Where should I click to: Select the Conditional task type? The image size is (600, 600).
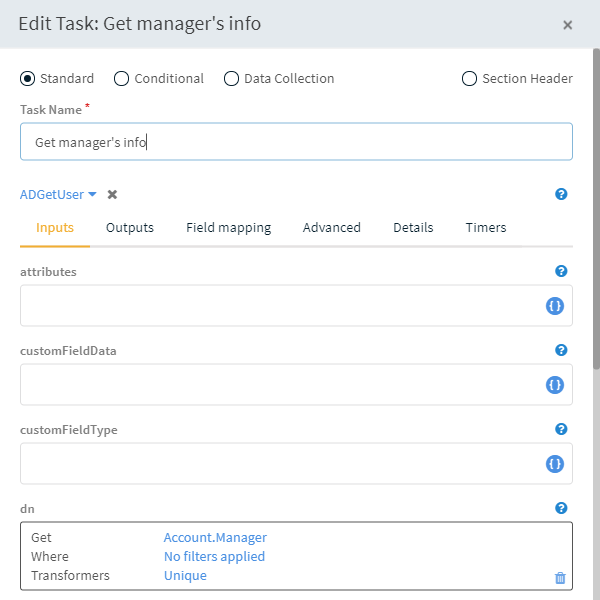122,79
